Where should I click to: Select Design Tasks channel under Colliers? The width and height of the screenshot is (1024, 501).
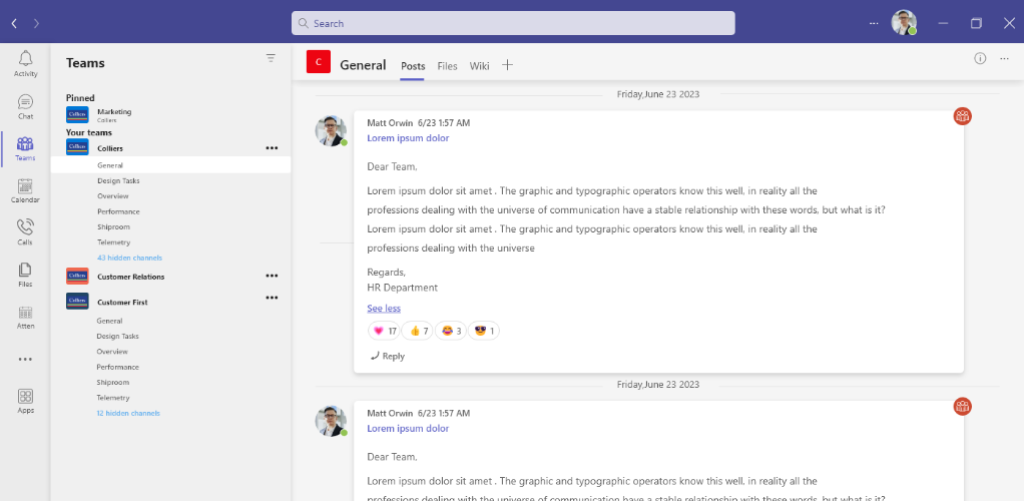pyautogui.click(x=118, y=181)
